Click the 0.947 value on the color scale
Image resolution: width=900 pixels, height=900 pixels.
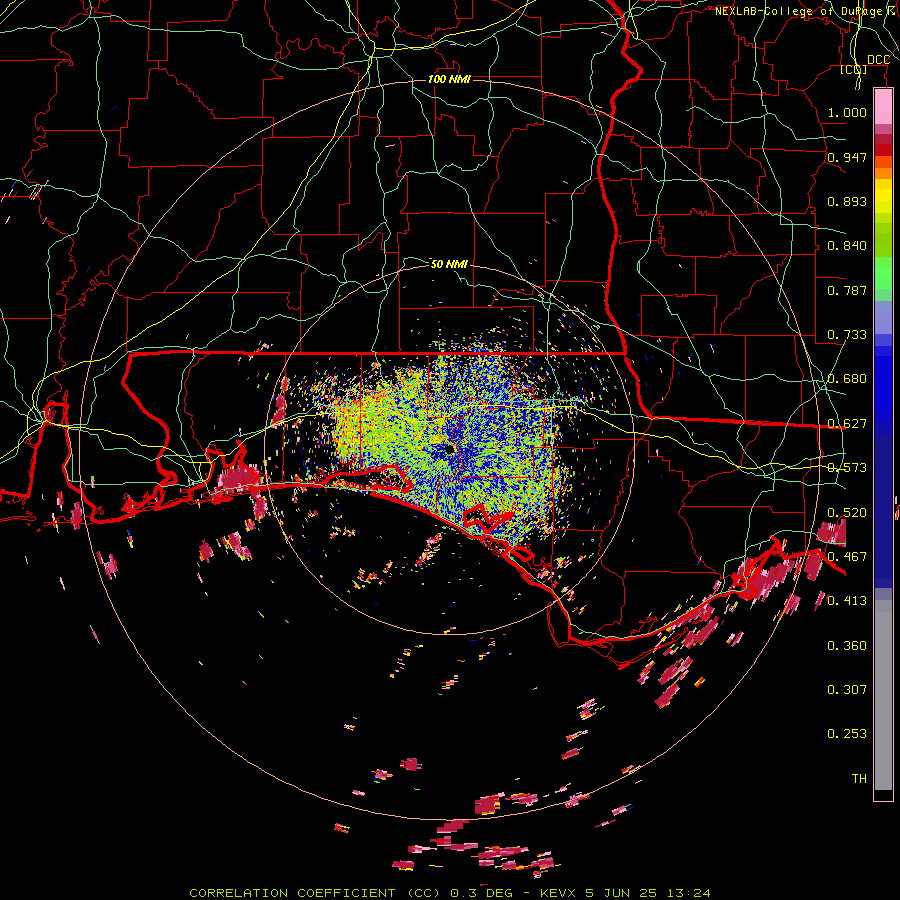[847, 157]
